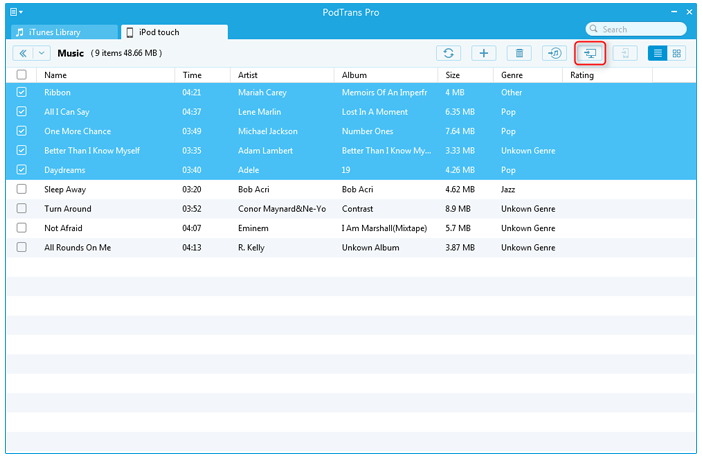The image size is (702, 456).
Task: Open the iPod touch tab
Action: tap(174, 32)
